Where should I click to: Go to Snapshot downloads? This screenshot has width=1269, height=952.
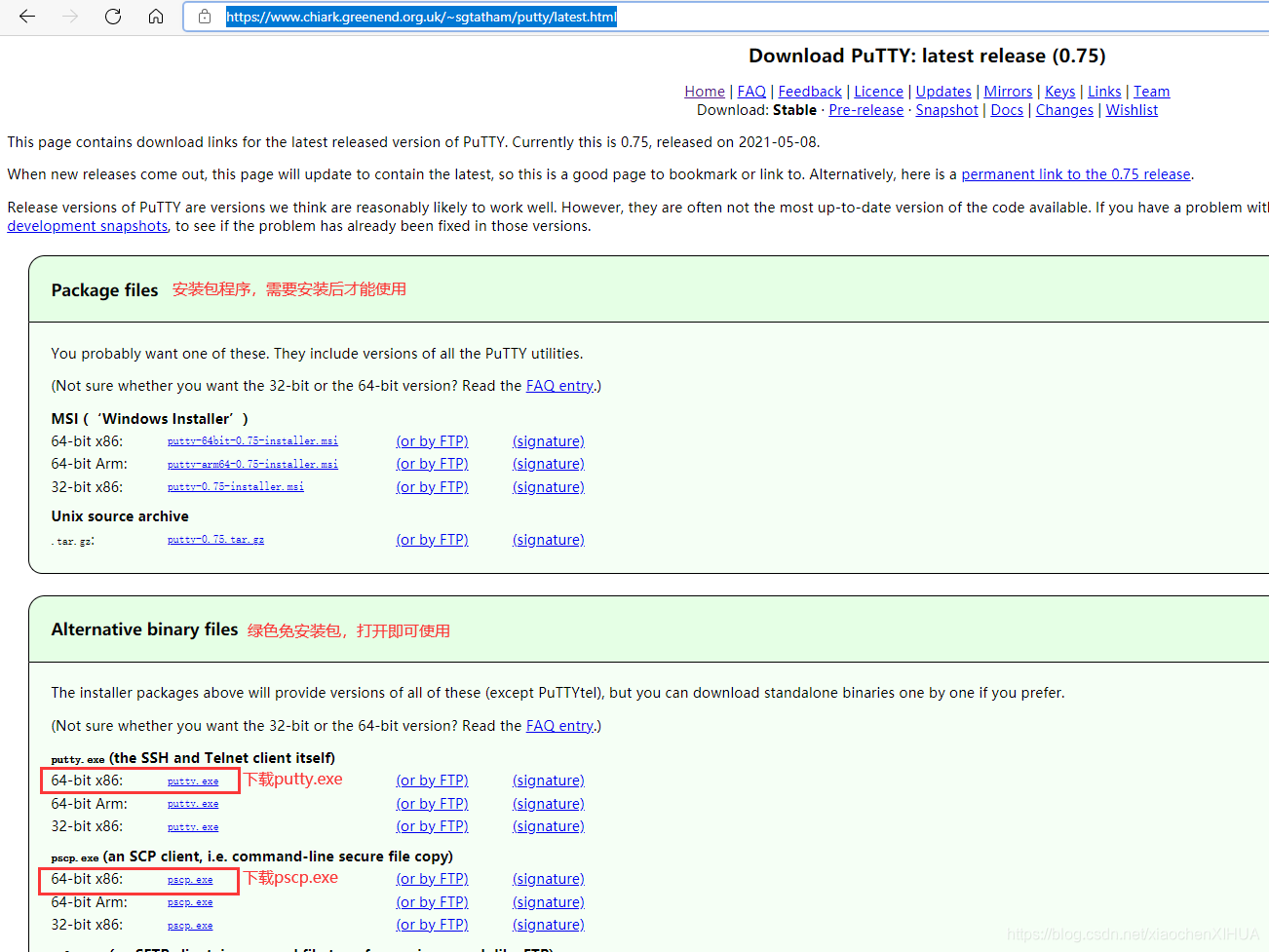(x=946, y=110)
